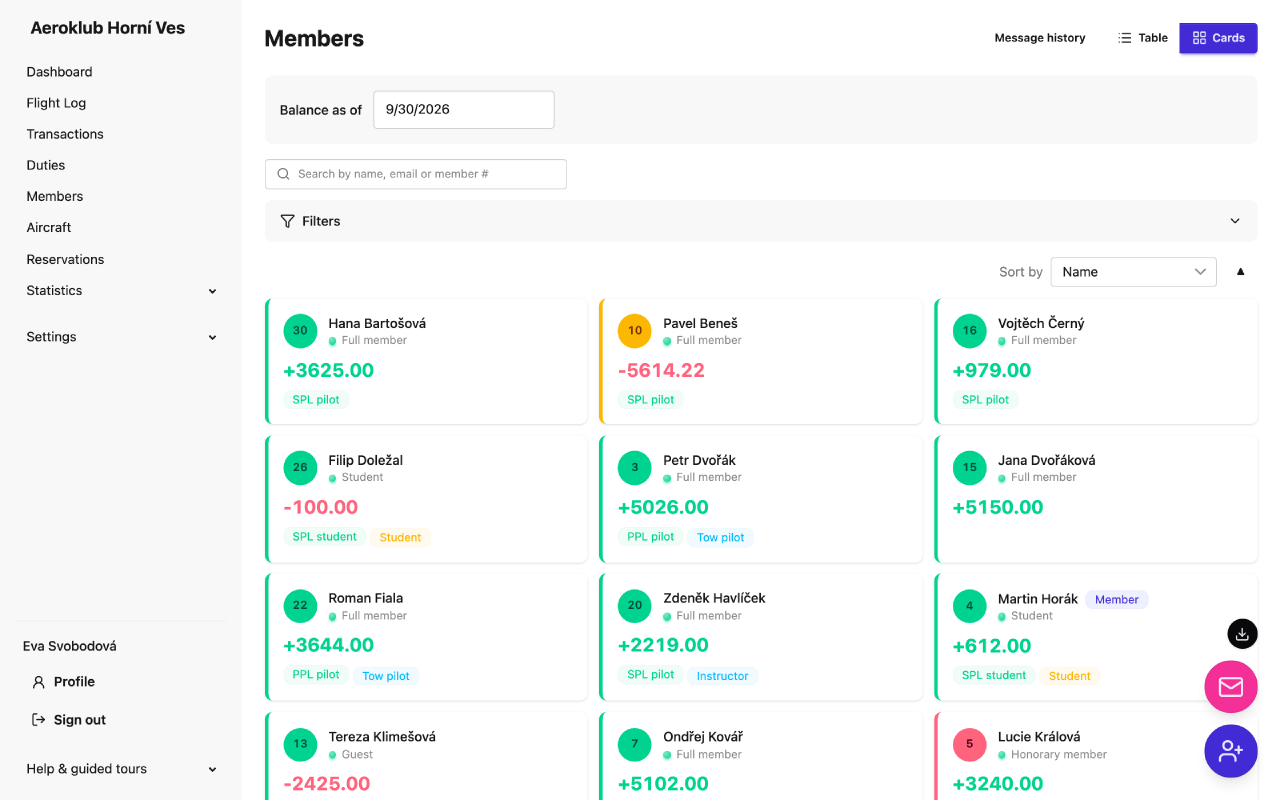Image resolution: width=1280 pixels, height=800 pixels.
Task: Click Tow pilot tag on Petr Dvořák
Action: (721, 538)
